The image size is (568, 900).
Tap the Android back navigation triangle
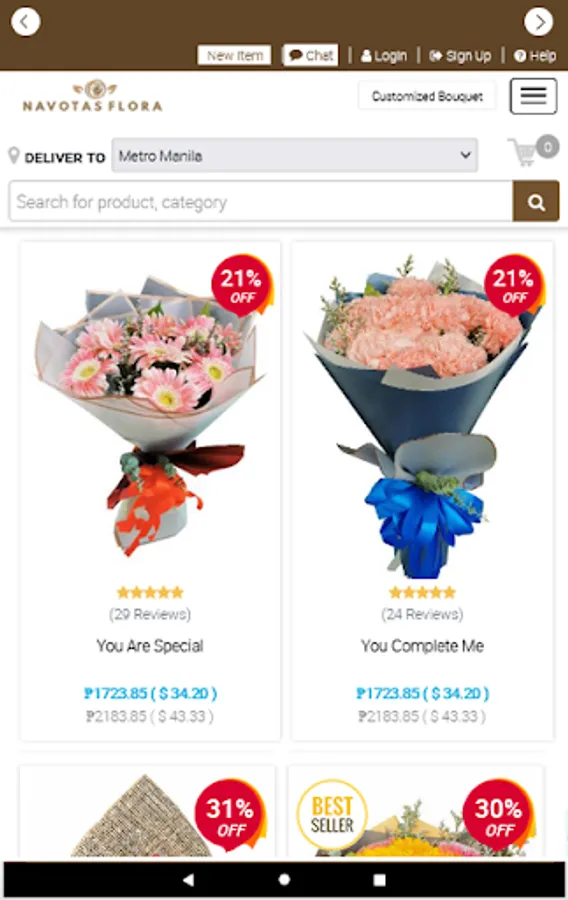pos(188,879)
